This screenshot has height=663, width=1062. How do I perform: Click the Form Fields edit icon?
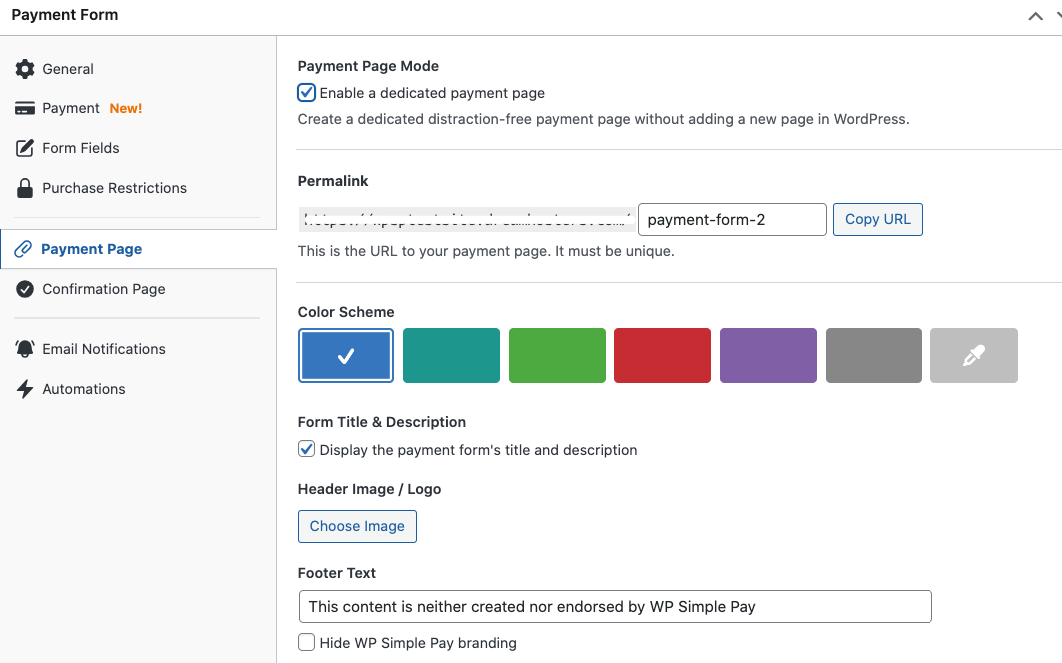point(25,148)
